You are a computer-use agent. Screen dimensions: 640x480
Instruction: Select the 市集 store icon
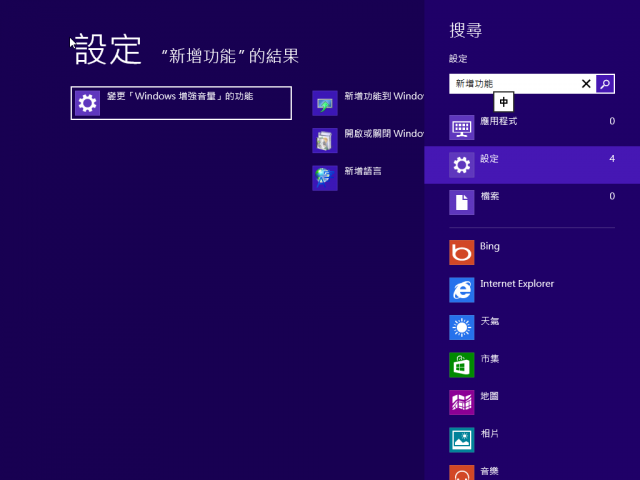coord(462,365)
